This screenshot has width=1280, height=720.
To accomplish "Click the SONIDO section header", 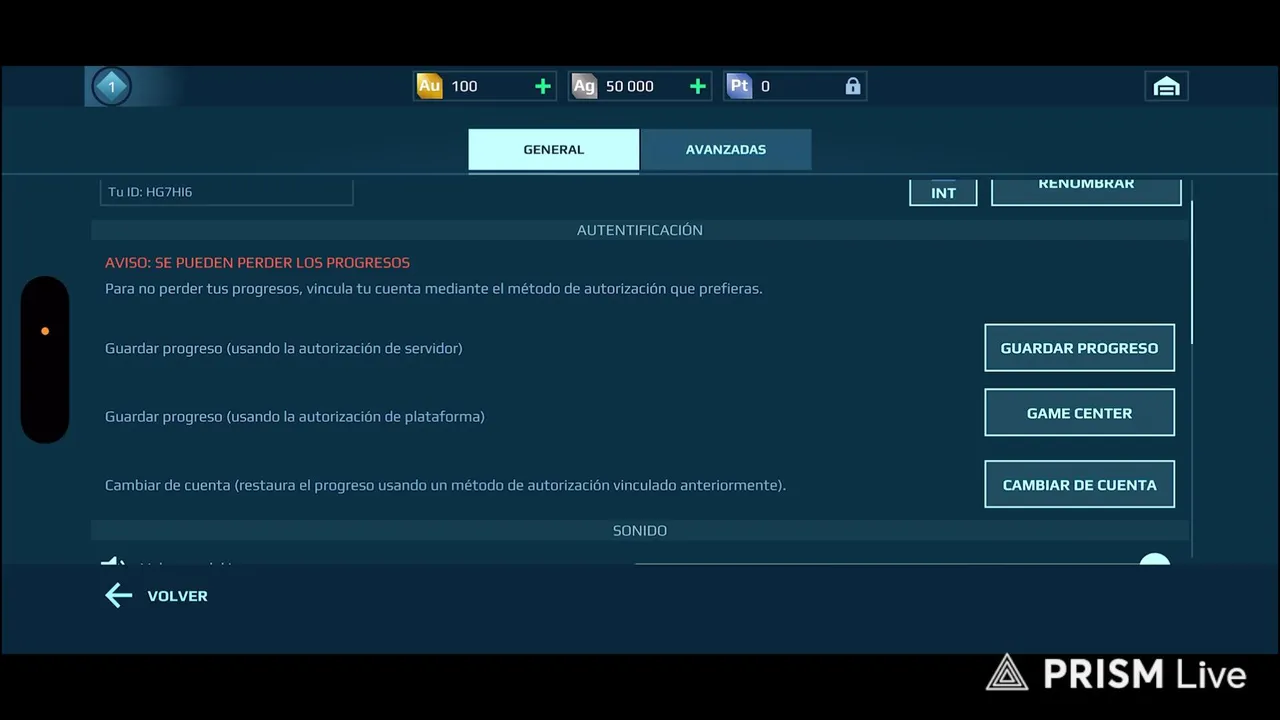I will 640,531.
